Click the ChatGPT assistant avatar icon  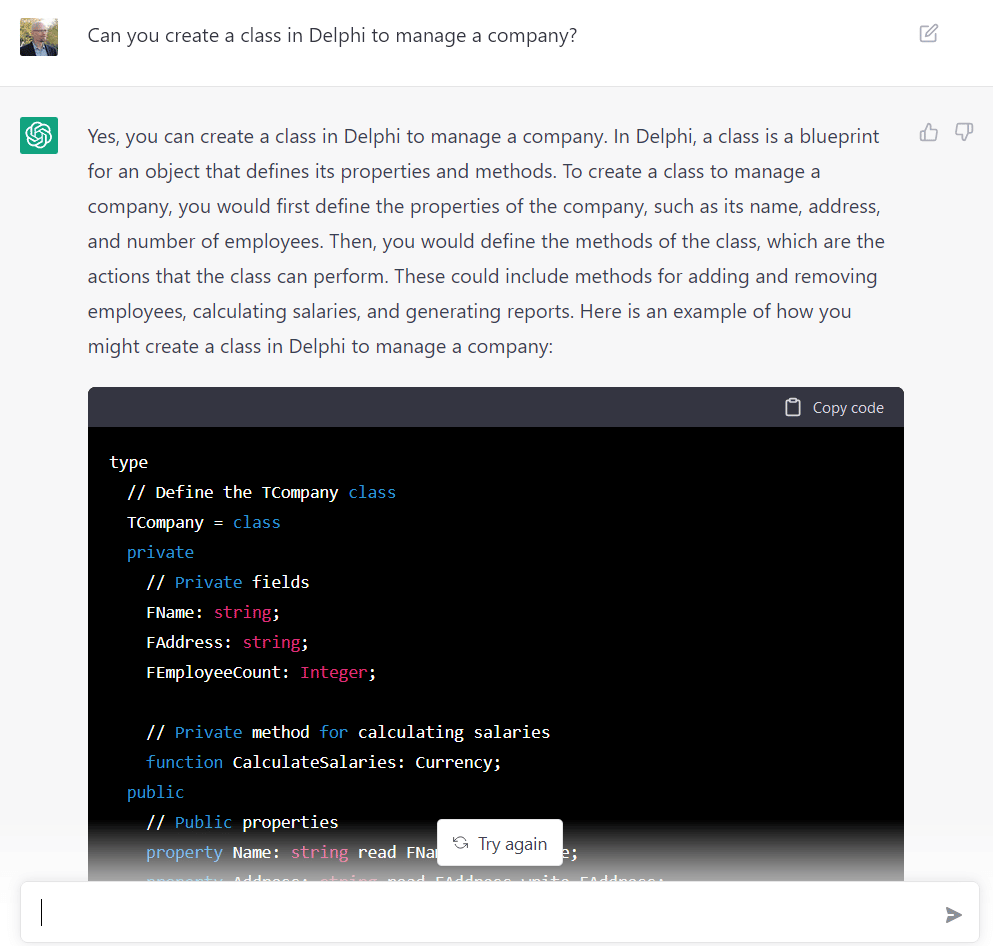[38, 135]
